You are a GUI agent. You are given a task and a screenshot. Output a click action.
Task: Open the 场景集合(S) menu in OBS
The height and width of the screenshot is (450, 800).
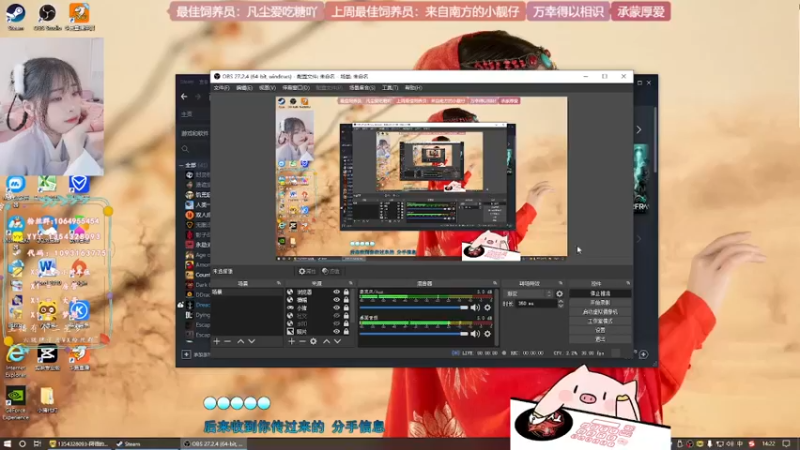(x=362, y=88)
